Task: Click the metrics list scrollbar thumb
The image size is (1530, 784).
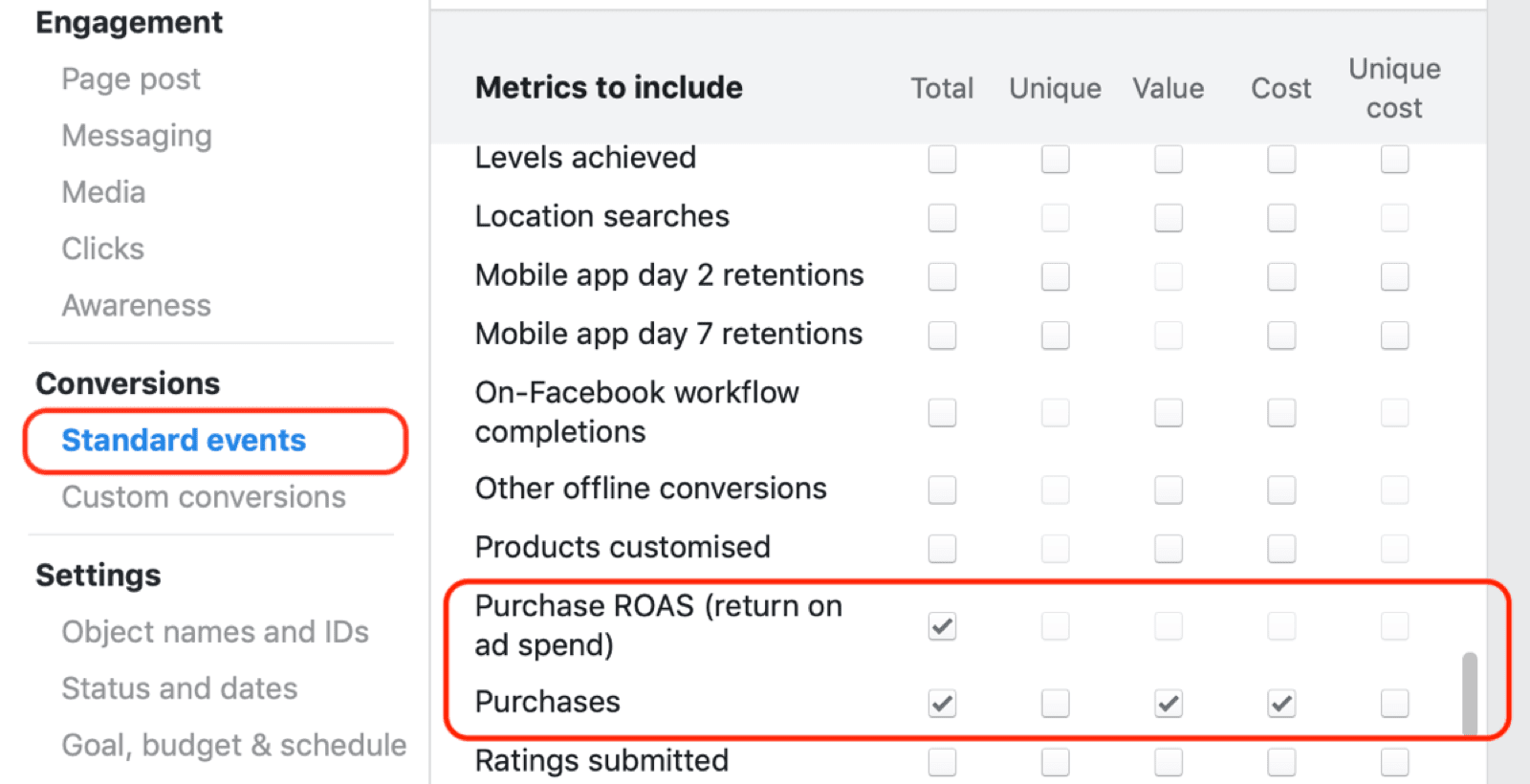Action: [x=1470, y=693]
